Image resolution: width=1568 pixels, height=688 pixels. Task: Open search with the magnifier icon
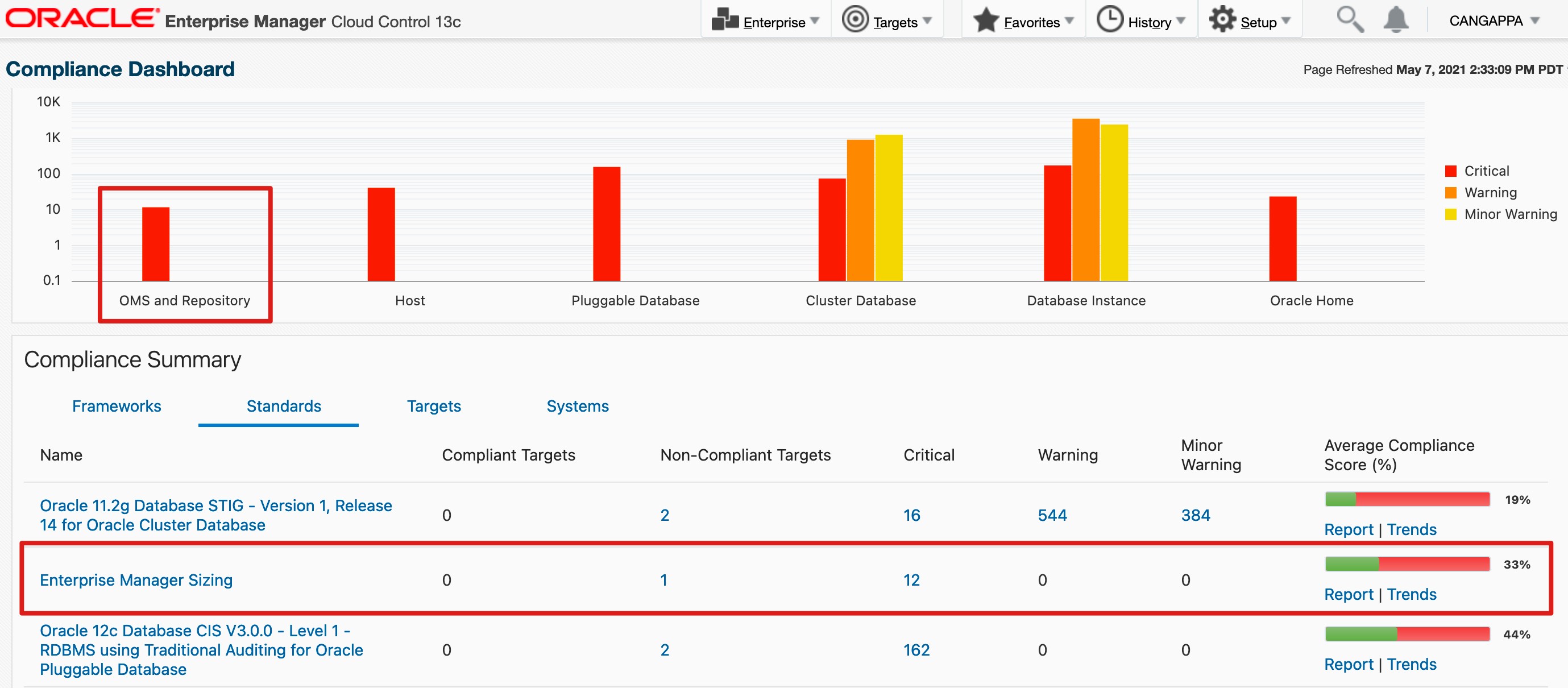(x=1350, y=19)
